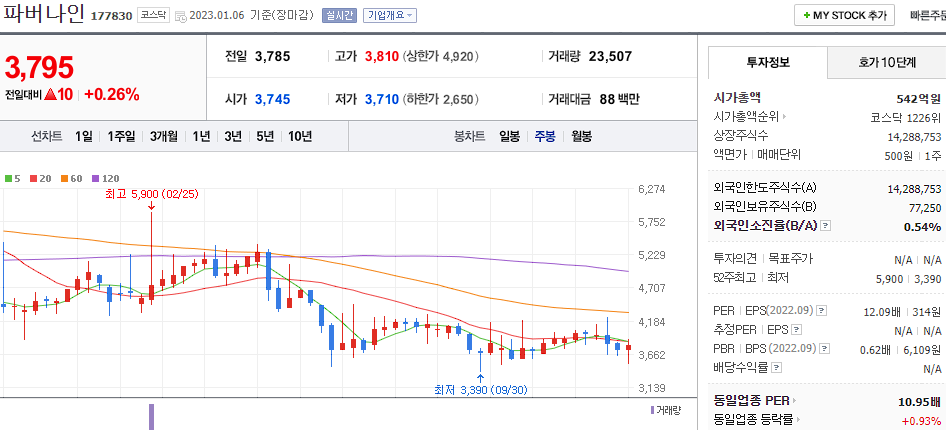Screen dimensions: 946x430
Task: Click the 상장주식수 14,288,753 value
Action: pos(915,137)
